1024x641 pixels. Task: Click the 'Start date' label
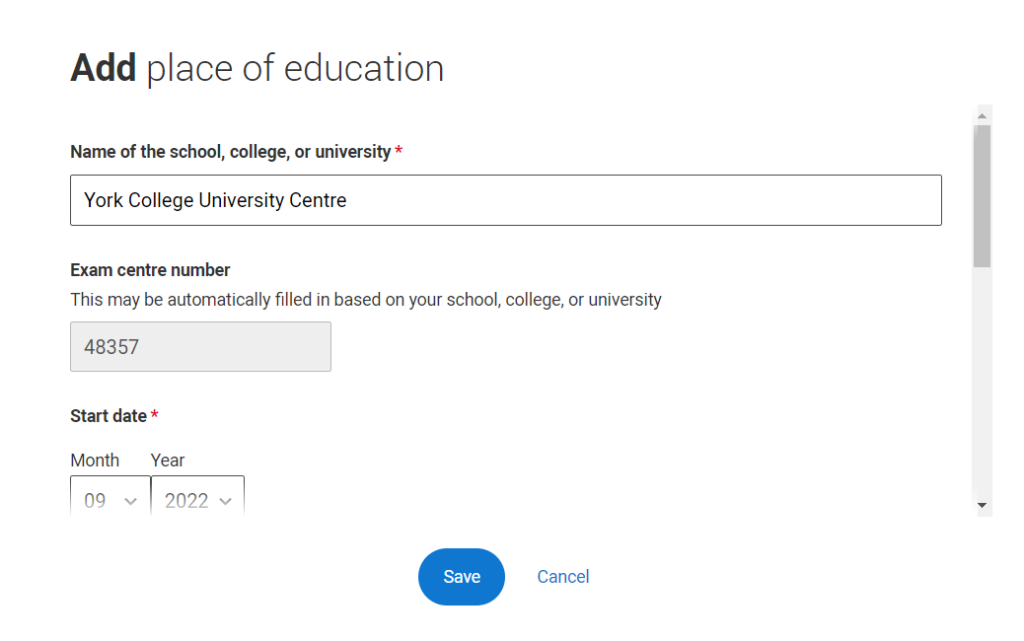coord(108,416)
